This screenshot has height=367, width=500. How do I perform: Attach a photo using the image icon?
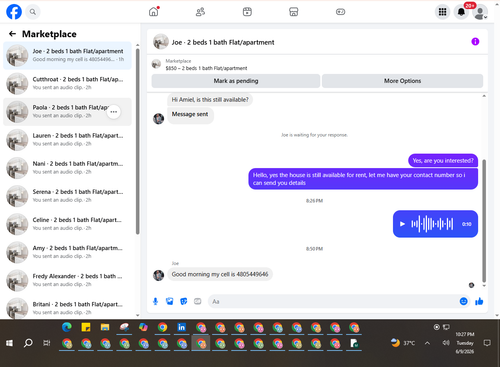coord(170,301)
